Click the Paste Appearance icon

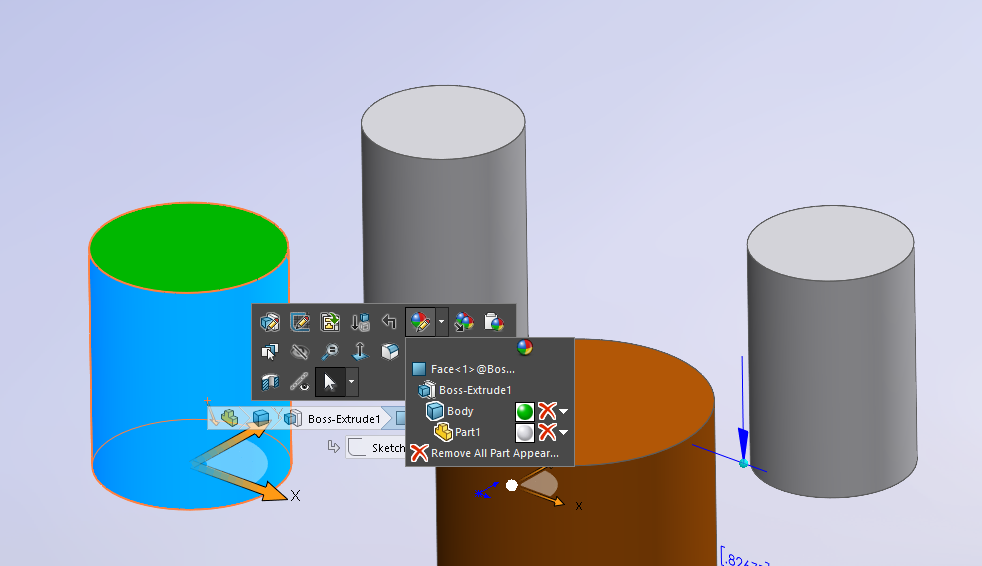click(x=493, y=322)
